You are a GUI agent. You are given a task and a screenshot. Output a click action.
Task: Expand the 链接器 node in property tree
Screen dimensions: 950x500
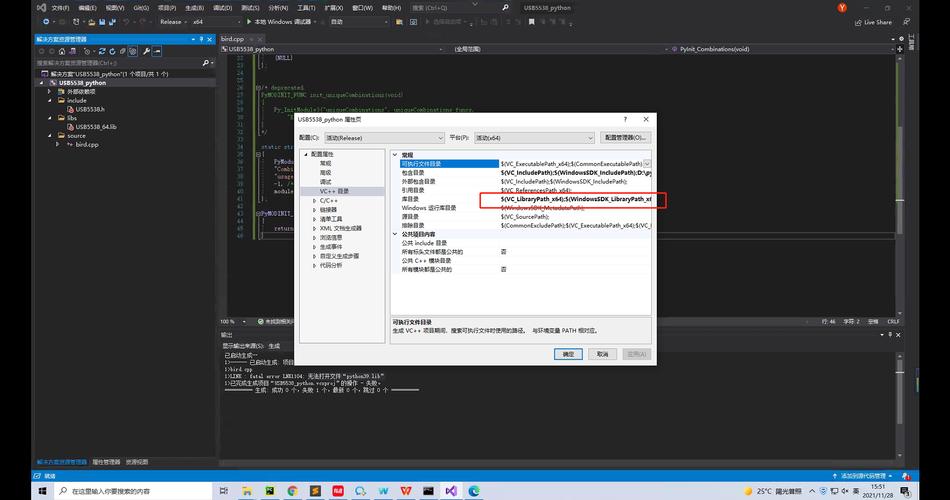click(314, 210)
